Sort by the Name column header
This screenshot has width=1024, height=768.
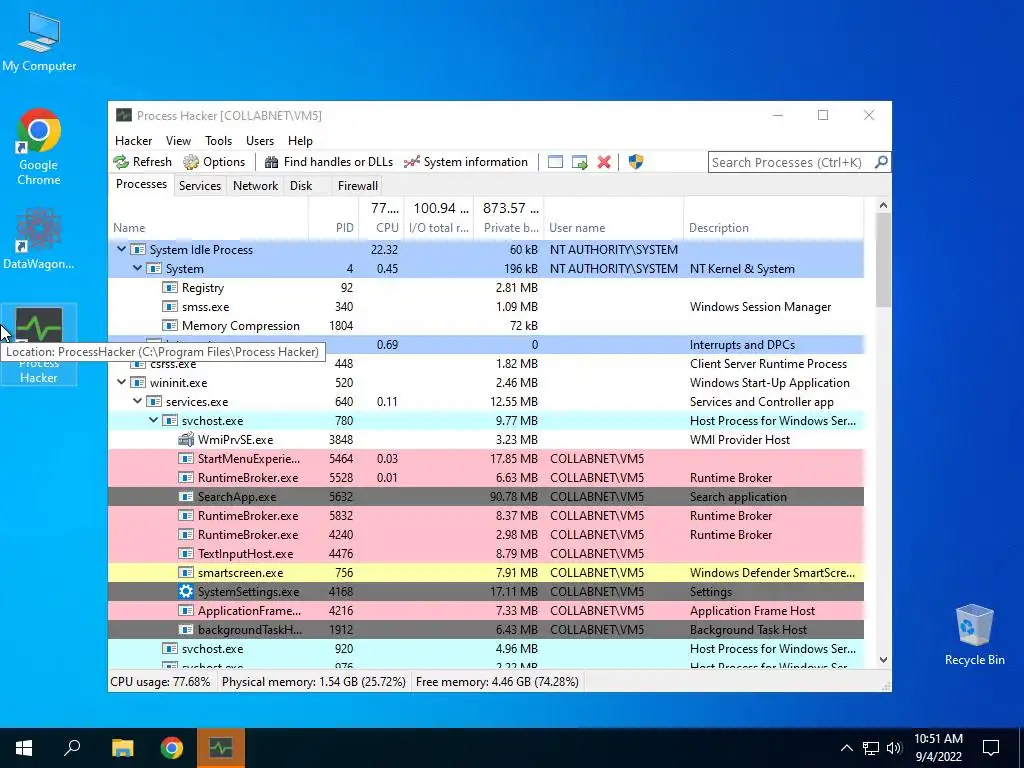[208, 228]
